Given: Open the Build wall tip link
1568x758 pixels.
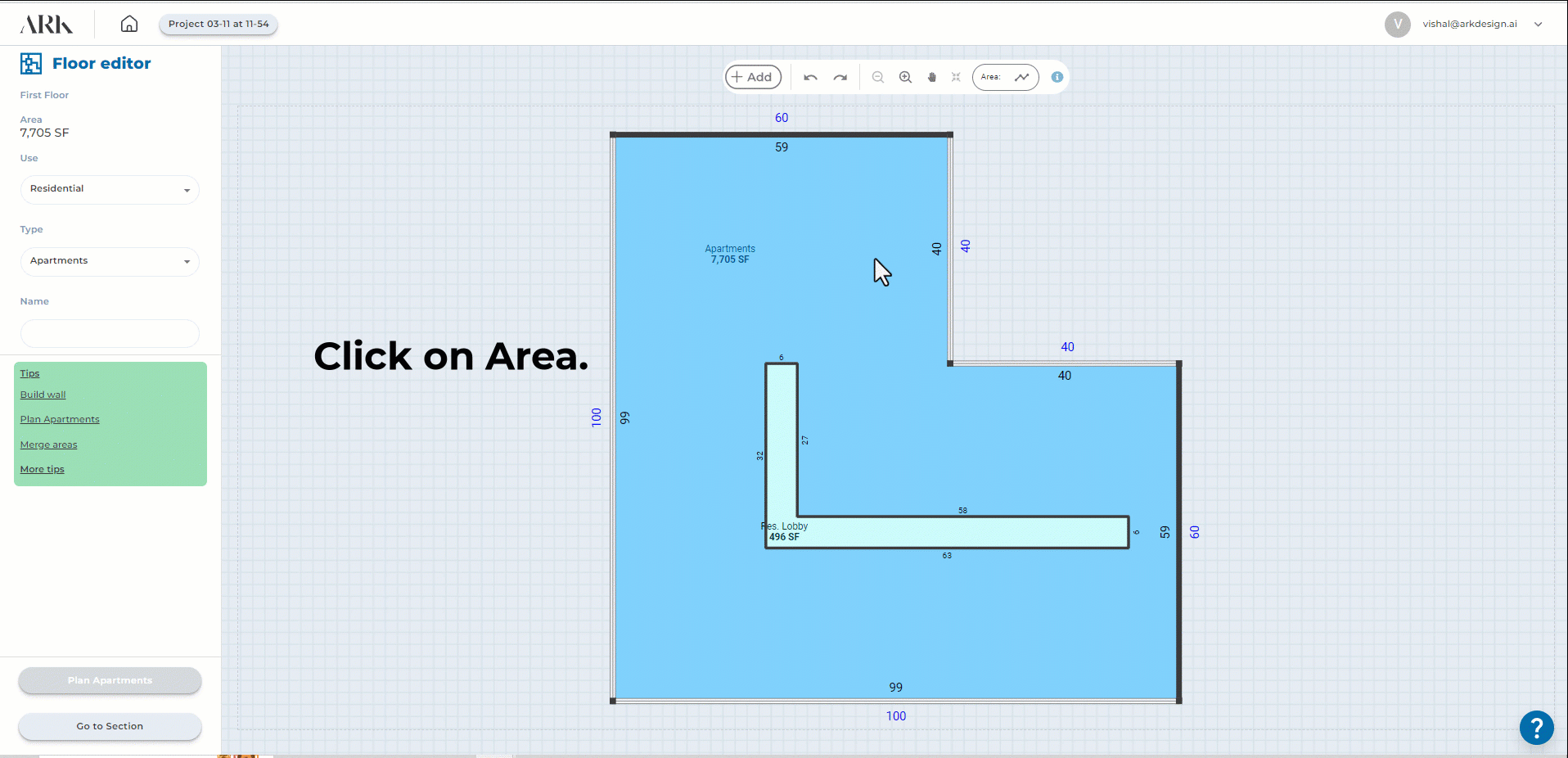Looking at the screenshot, I should pyautogui.click(x=43, y=395).
